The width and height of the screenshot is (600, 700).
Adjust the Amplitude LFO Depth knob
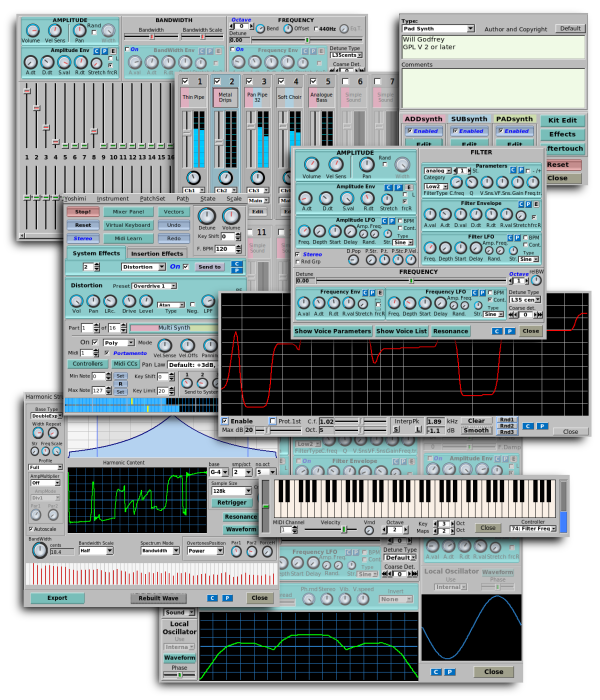[x=319, y=231]
